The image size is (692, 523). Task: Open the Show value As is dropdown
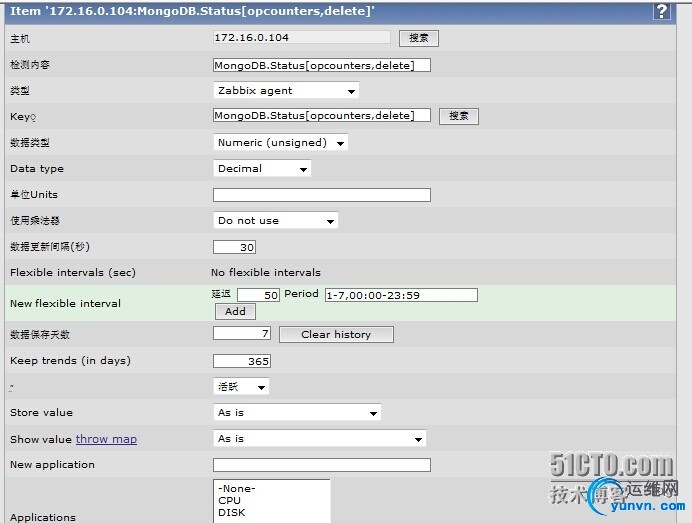pyautogui.click(x=320, y=439)
